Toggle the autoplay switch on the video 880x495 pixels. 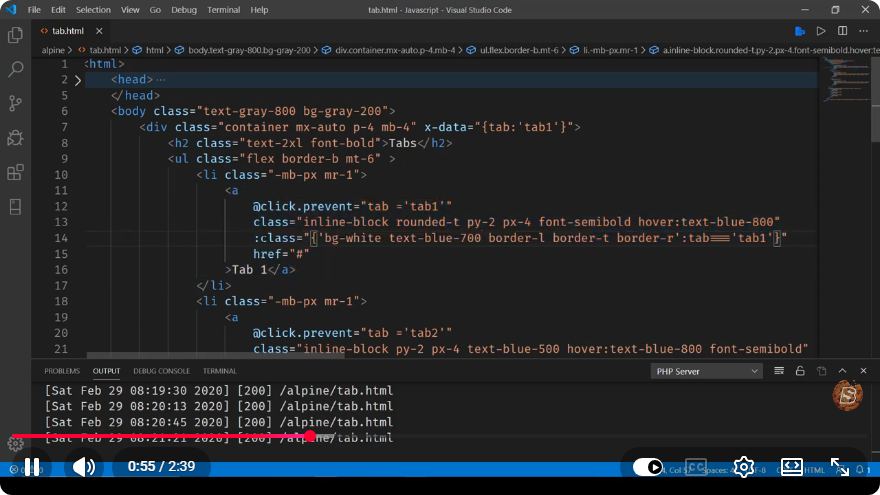(648, 466)
